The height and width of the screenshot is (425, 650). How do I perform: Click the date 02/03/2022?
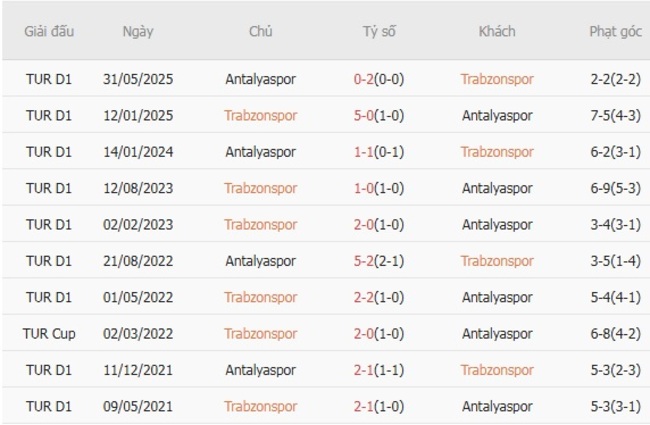tap(138, 334)
